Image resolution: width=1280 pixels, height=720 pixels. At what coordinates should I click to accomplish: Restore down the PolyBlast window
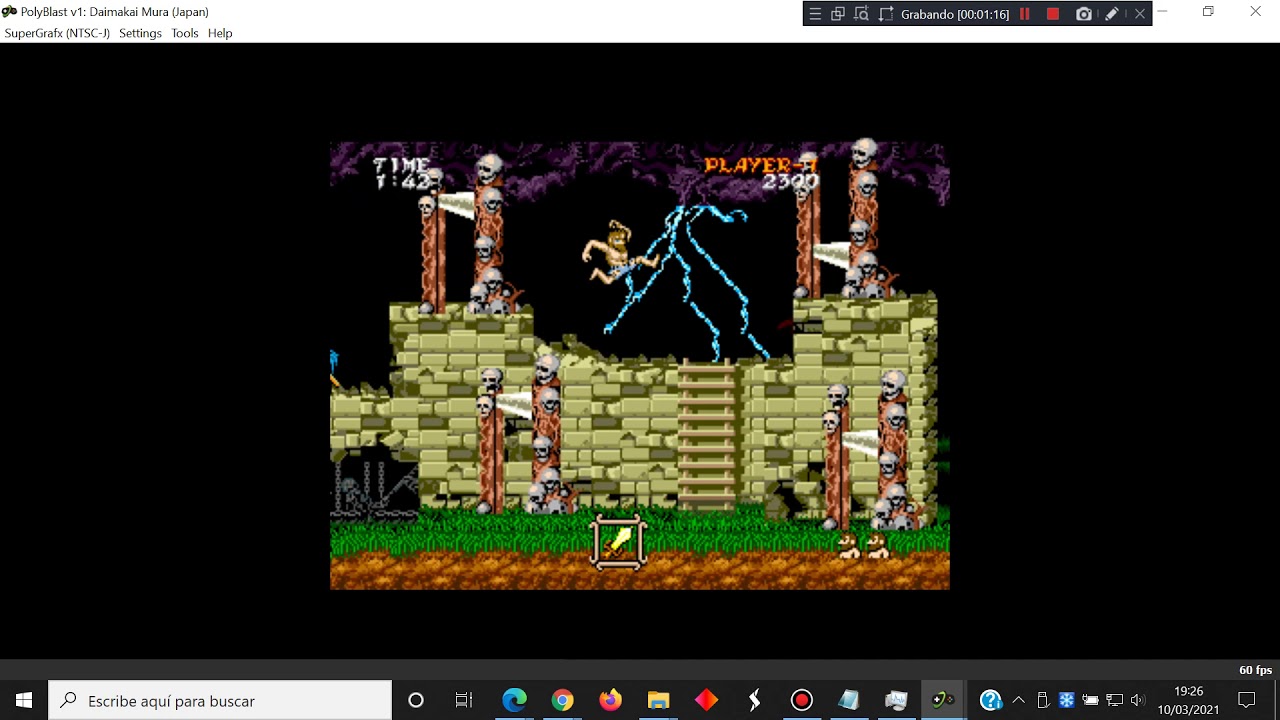[x=1208, y=12]
